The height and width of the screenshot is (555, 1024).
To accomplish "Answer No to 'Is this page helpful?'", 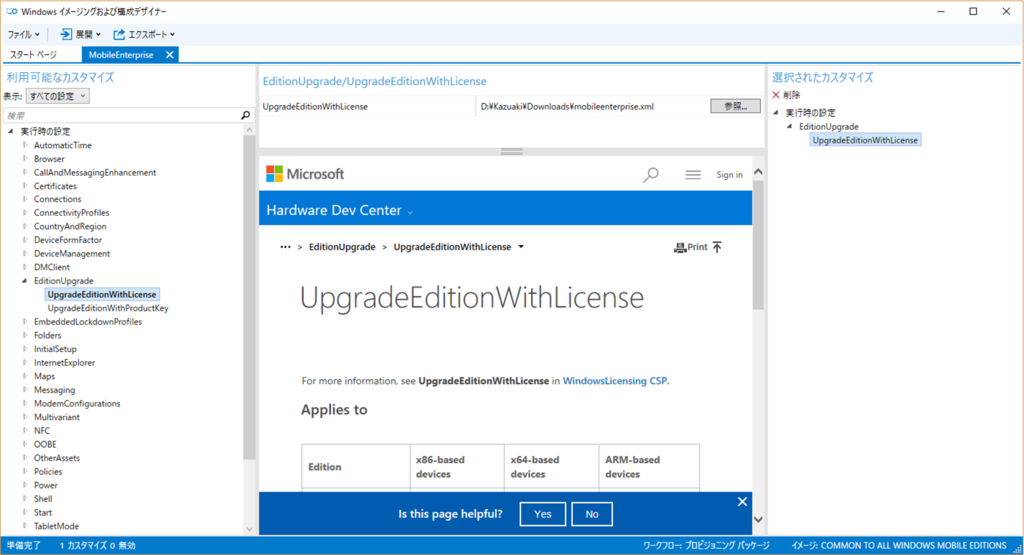I will (x=592, y=514).
